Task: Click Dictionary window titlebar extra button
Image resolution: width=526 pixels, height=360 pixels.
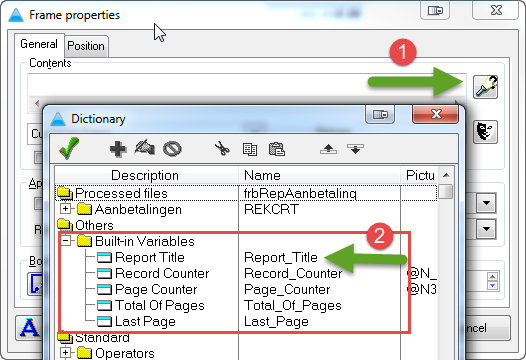Action: click(x=380, y=115)
